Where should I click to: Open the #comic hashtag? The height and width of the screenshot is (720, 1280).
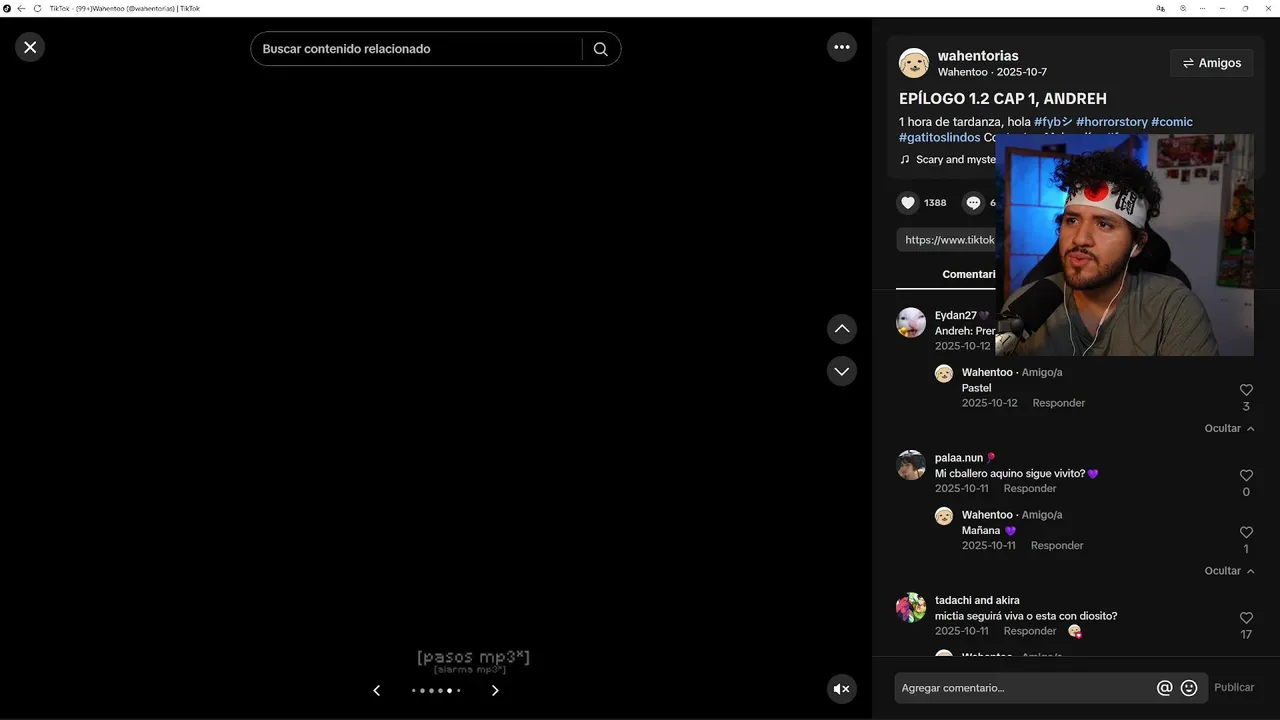click(x=1172, y=122)
